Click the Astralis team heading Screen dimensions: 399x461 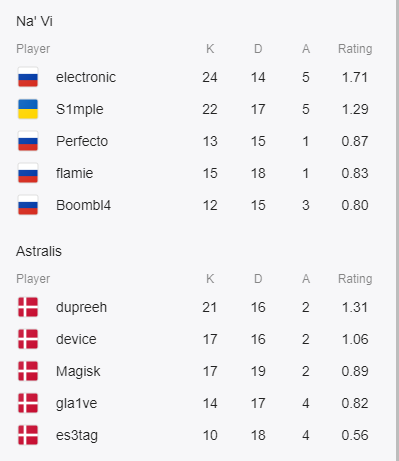coord(39,251)
